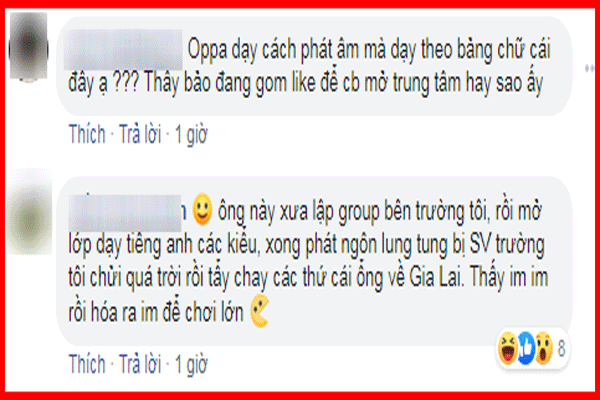Screen dimensions: 600x400
Task: Open the reaction count showing 8
Action: pos(561,349)
